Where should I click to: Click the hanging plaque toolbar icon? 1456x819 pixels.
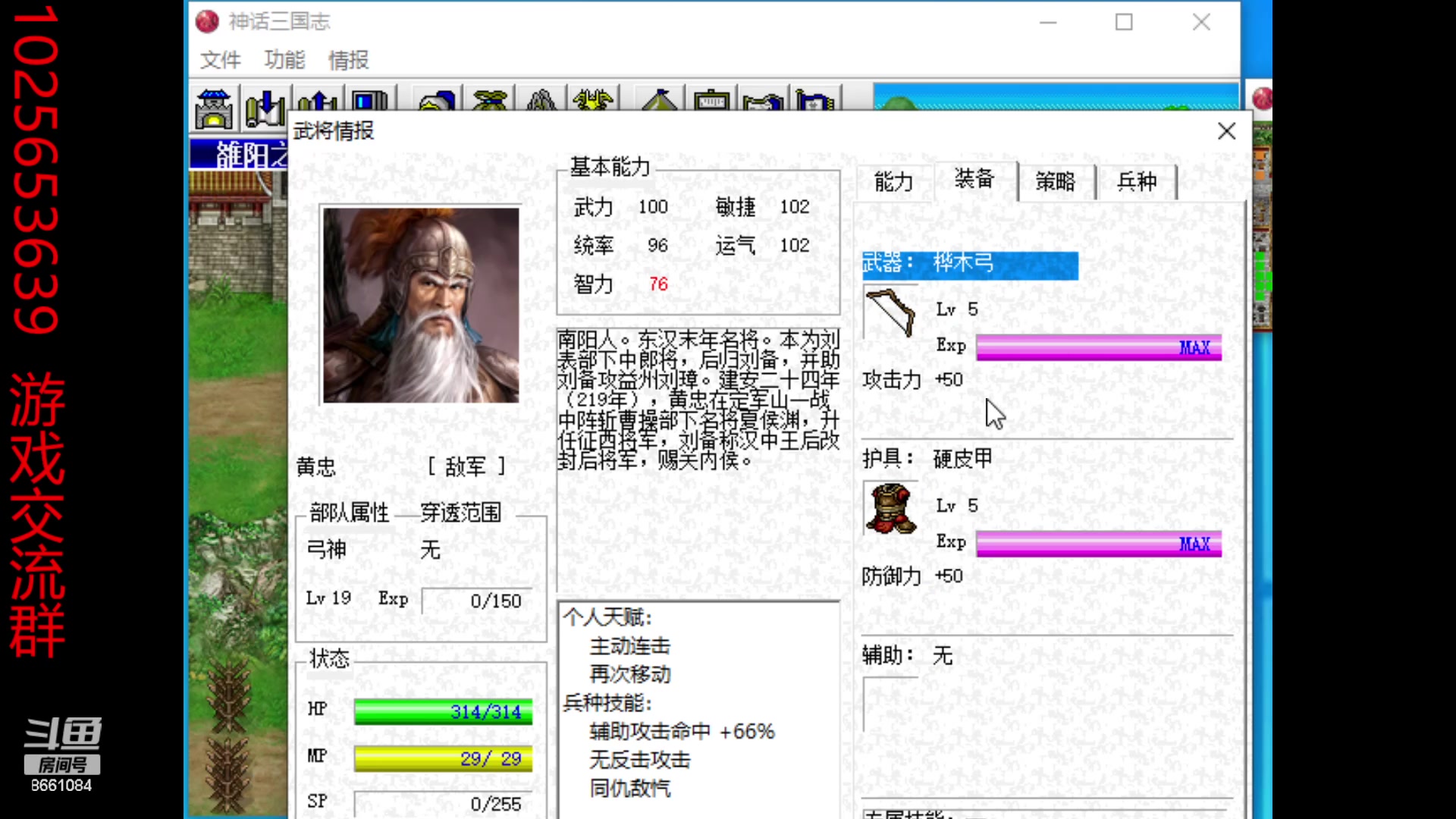[711, 100]
